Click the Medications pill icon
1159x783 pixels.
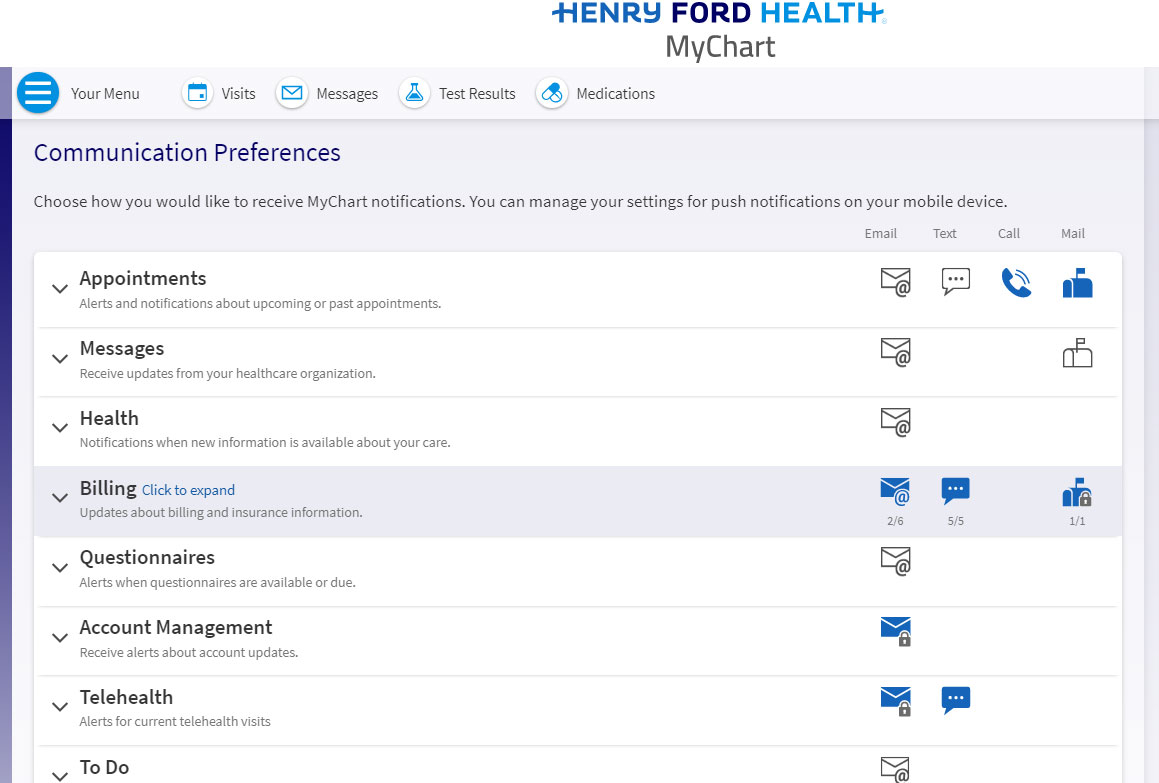[x=551, y=93]
